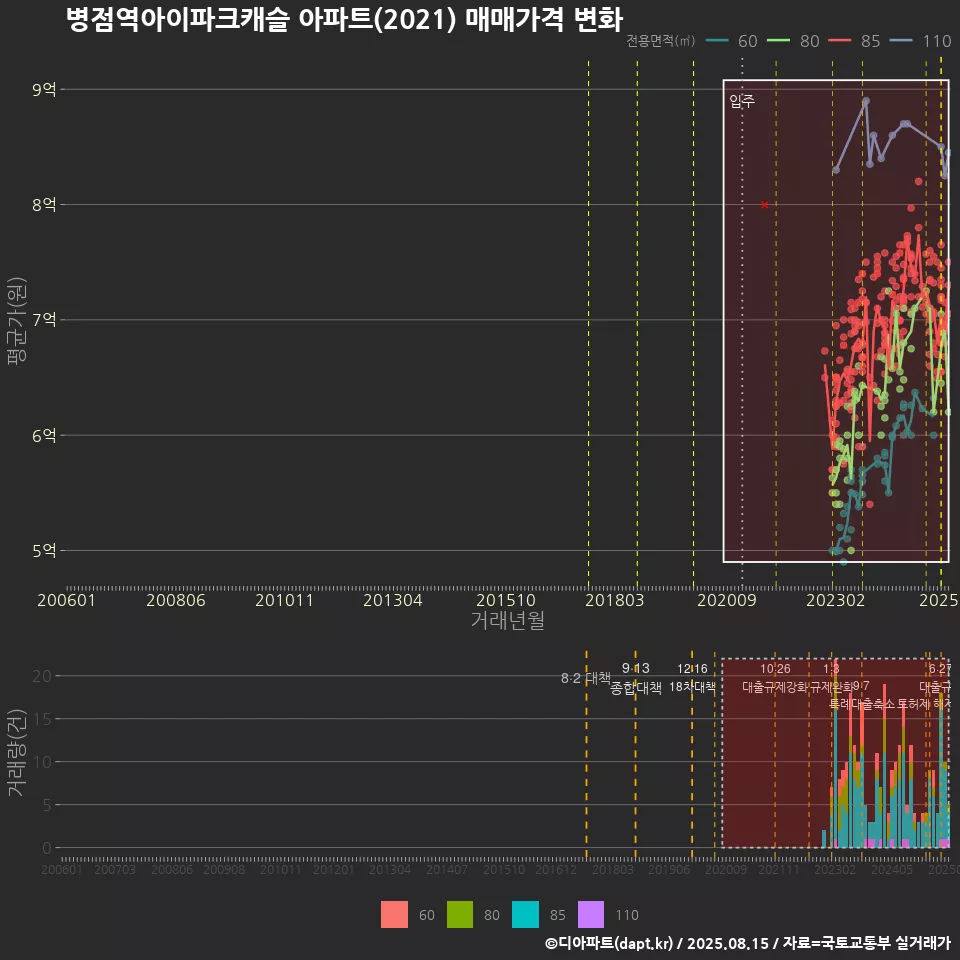
Task: Click the violet swatch for 110 in bottom legend
Action: pyautogui.click(x=591, y=915)
